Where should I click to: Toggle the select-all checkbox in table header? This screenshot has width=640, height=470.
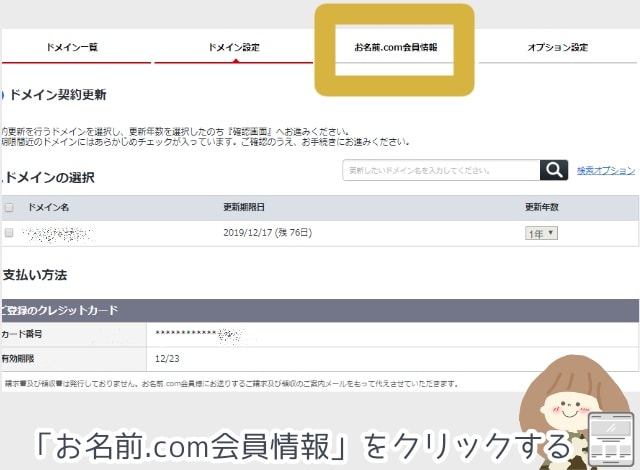pos(9,208)
